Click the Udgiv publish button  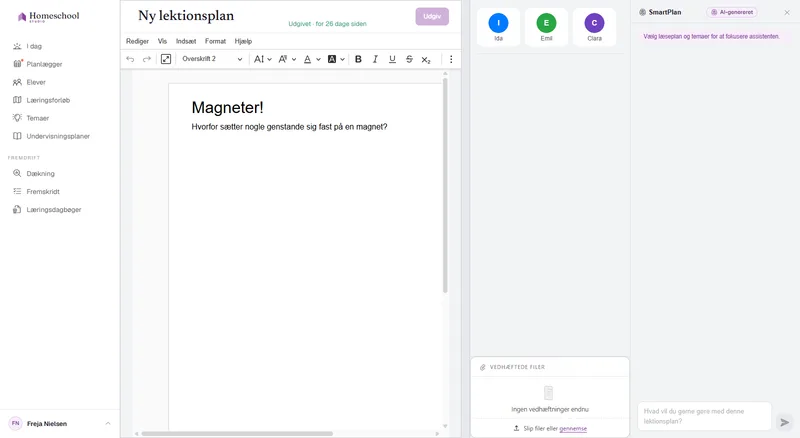432,16
